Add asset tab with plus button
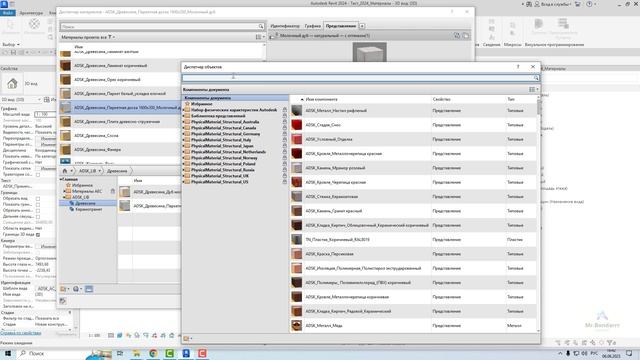 (x=362, y=26)
